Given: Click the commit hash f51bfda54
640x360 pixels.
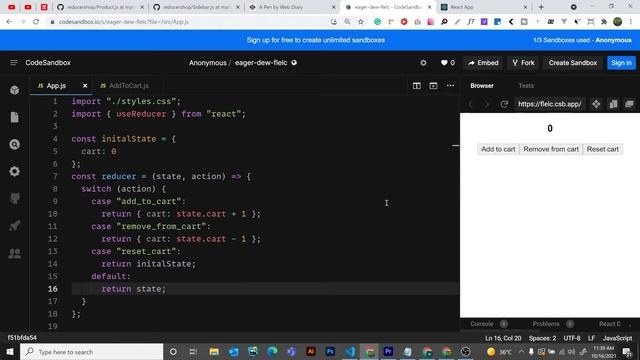Looking at the screenshot, I should (x=22, y=338).
